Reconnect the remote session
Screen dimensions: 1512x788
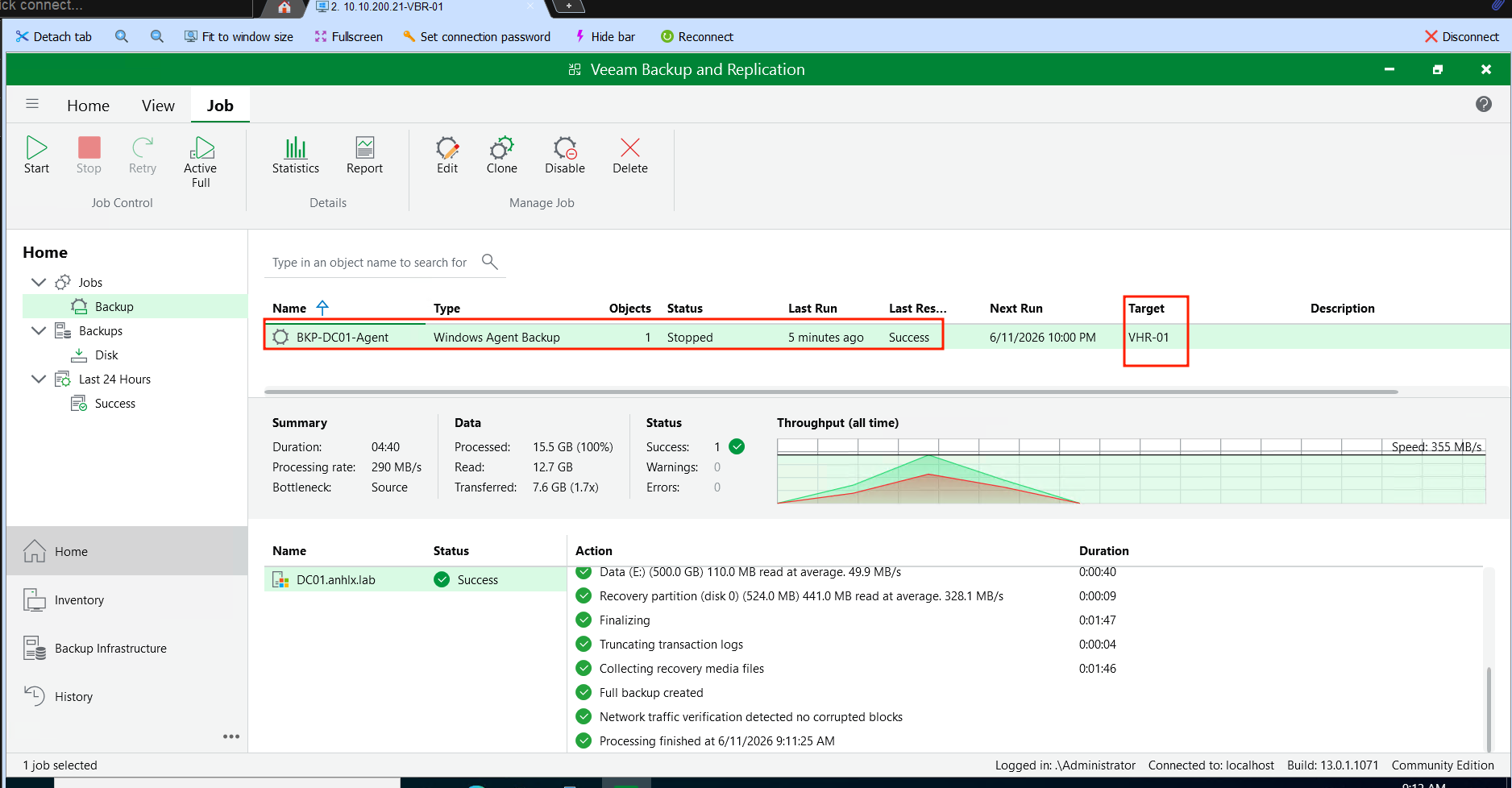pyautogui.click(x=697, y=36)
